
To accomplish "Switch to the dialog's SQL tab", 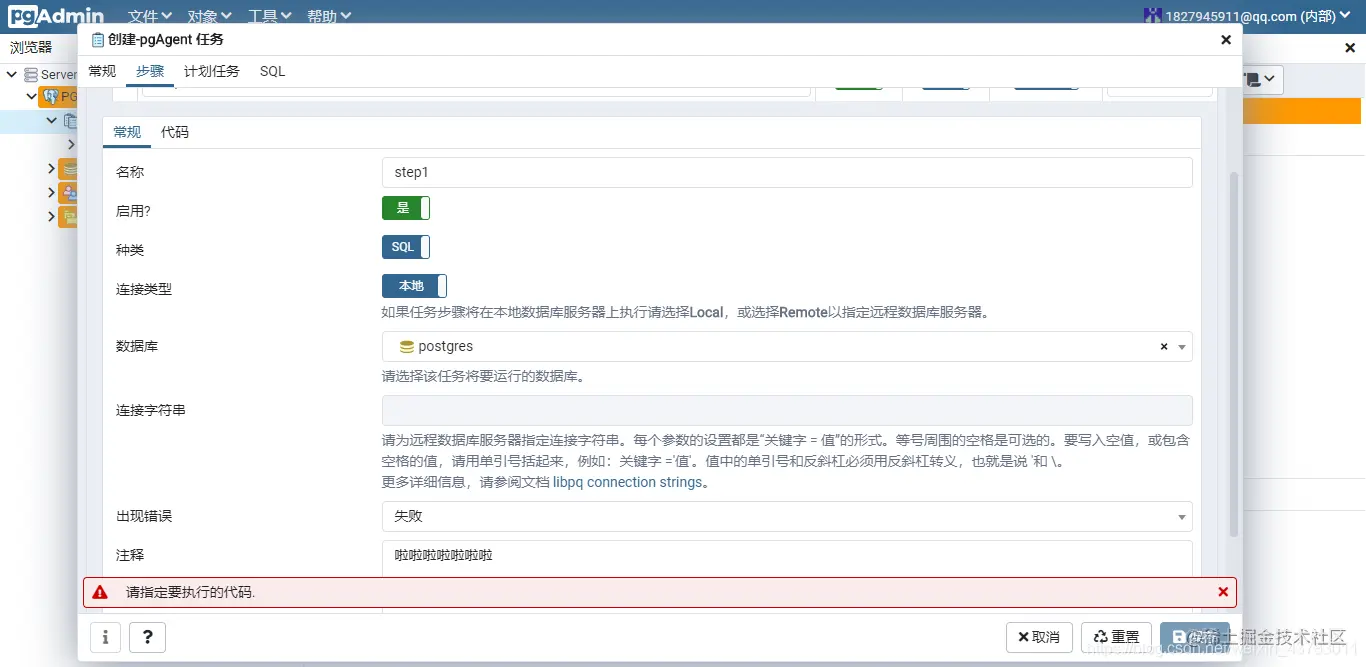I will coord(272,71).
